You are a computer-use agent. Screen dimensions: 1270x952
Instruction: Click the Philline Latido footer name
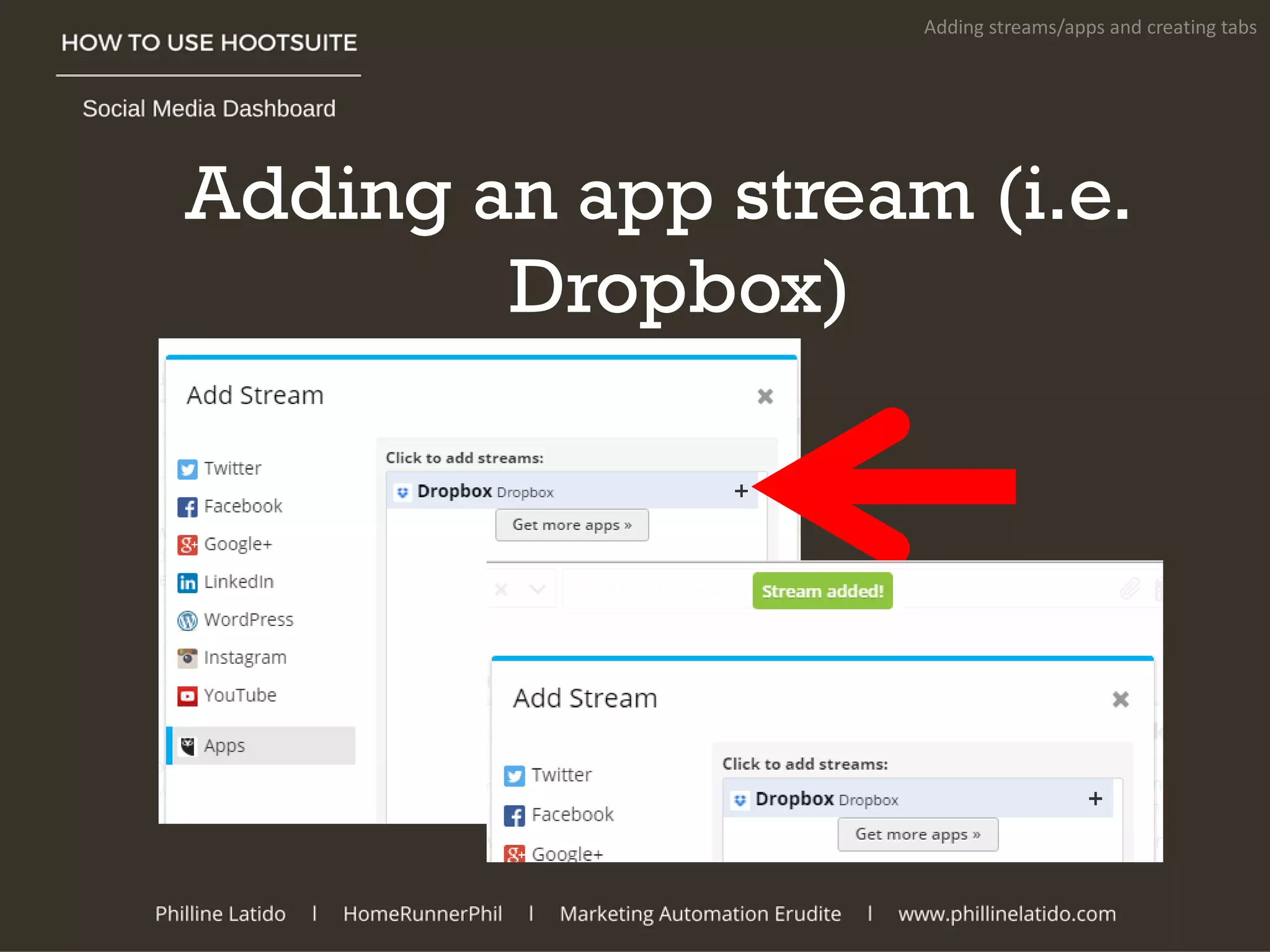(x=220, y=914)
